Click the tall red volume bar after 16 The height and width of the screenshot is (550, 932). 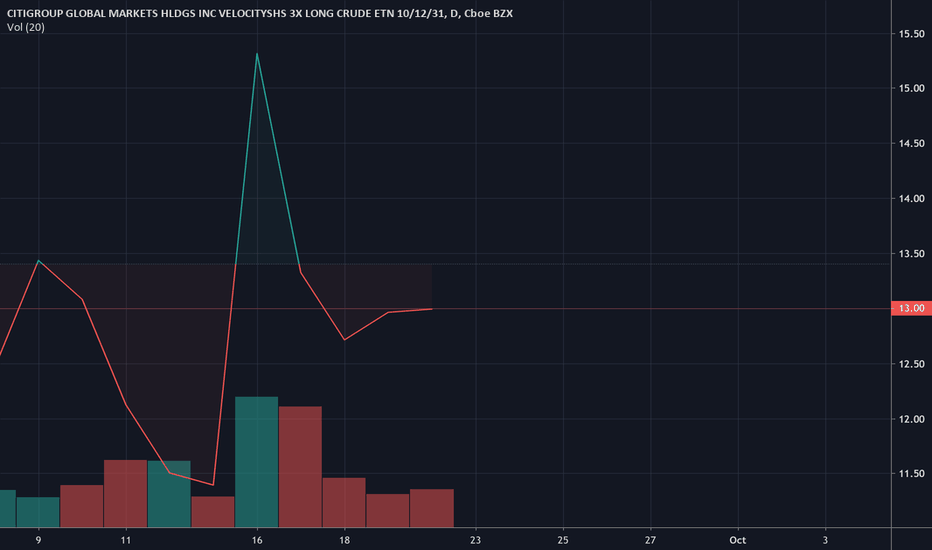pyautogui.click(x=300, y=467)
